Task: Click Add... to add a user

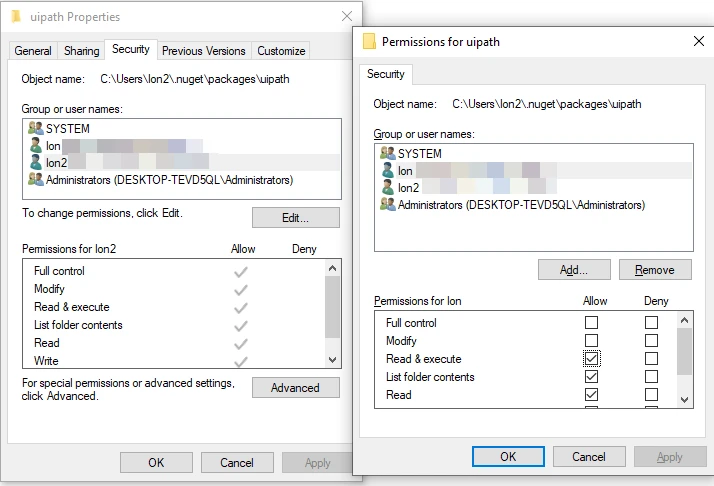Action: point(574,270)
